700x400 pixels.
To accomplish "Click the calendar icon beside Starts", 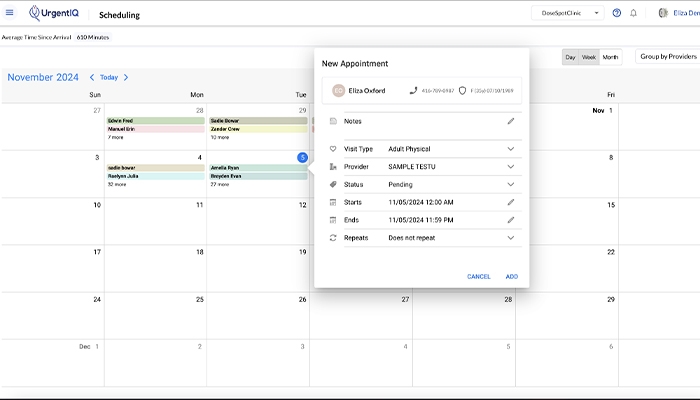I will coord(333,202).
